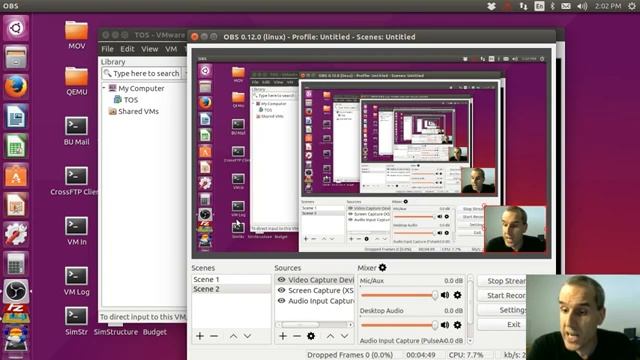640x360 pixels.
Task: Click the Exit button in OBS
Action: click(x=502, y=324)
